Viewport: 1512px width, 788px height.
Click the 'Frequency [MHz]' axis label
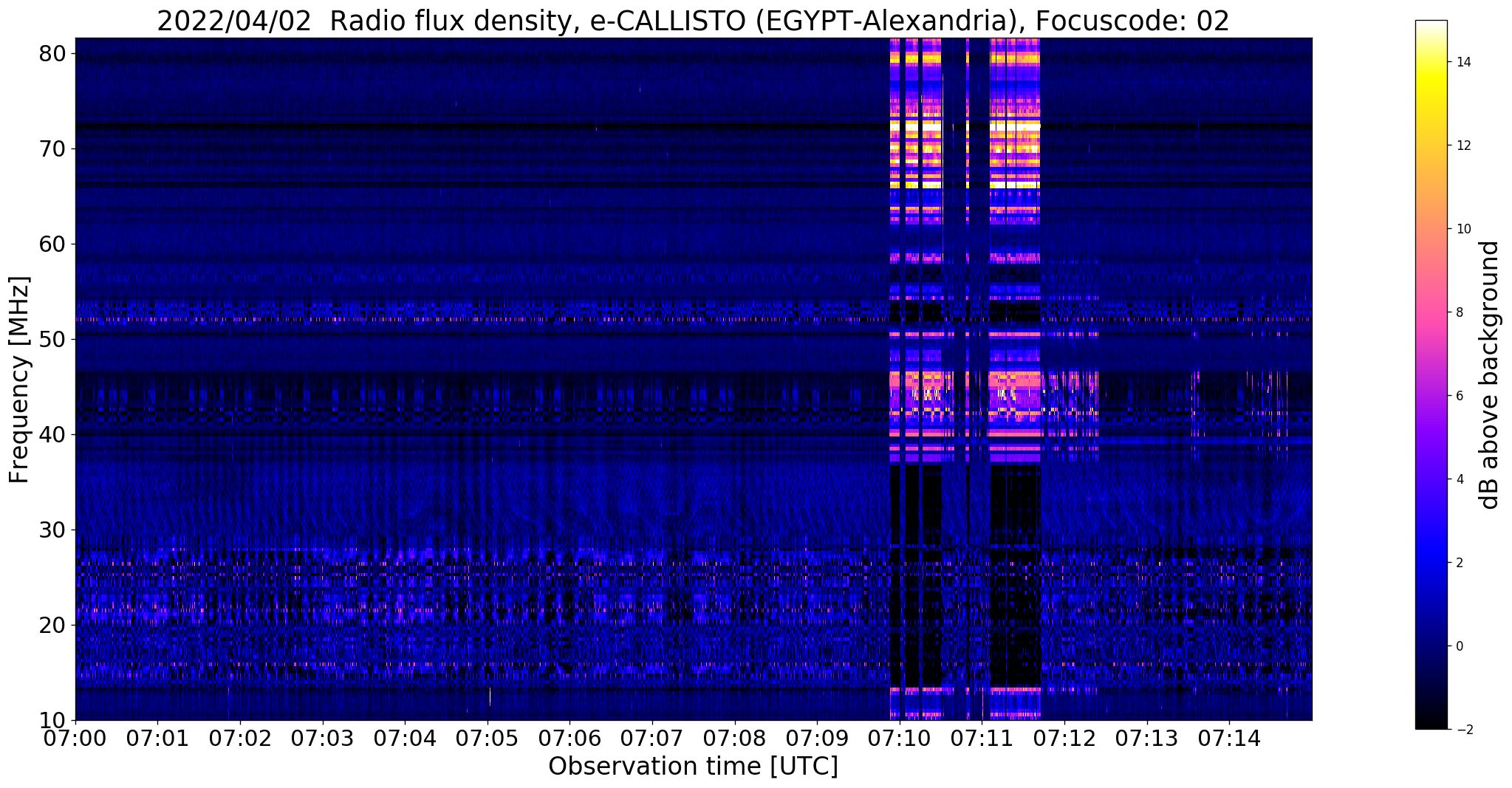tap(19, 380)
